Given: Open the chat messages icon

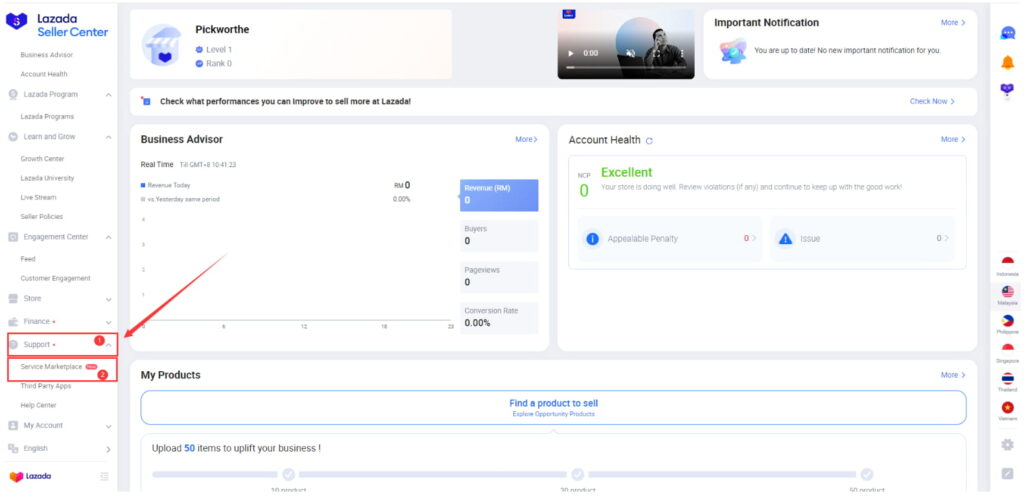Looking at the screenshot, I should click(x=1008, y=33).
